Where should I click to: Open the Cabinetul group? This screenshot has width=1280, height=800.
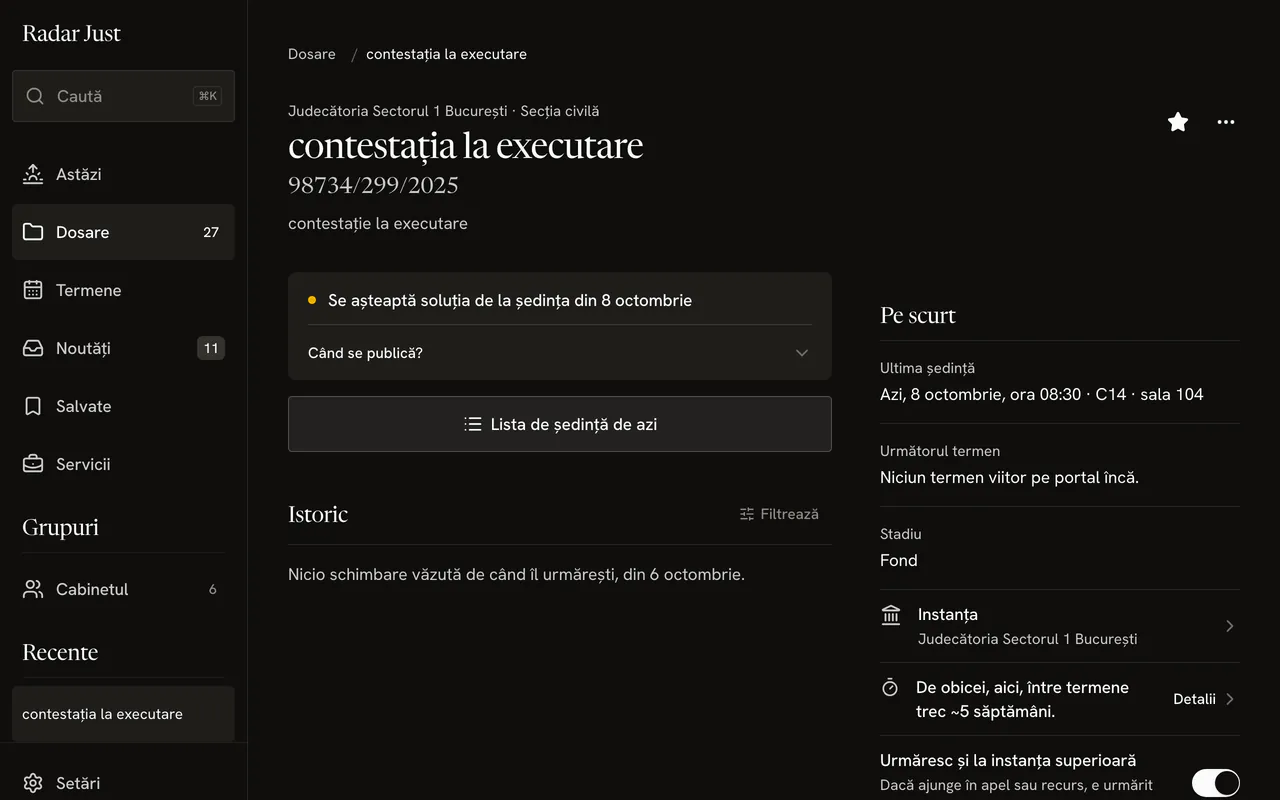click(x=123, y=589)
